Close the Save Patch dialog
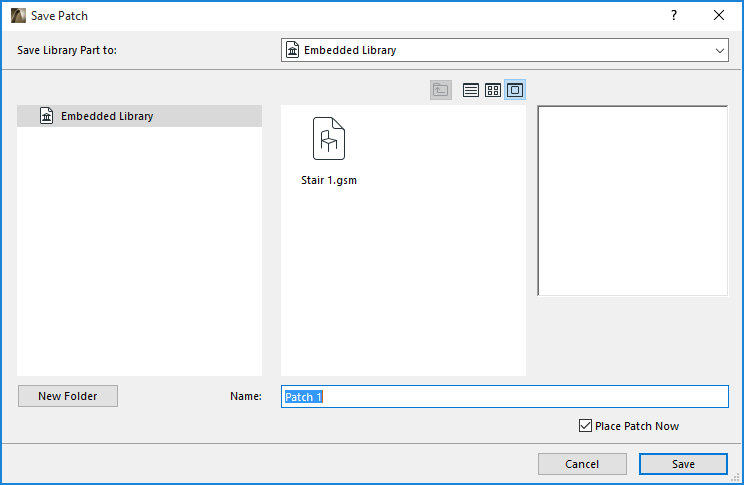The height and width of the screenshot is (485, 744). click(719, 15)
